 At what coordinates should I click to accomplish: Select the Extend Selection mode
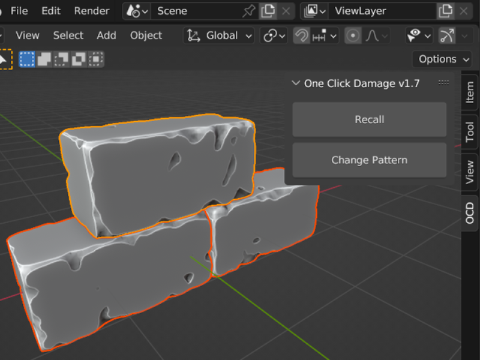click(44, 59)
